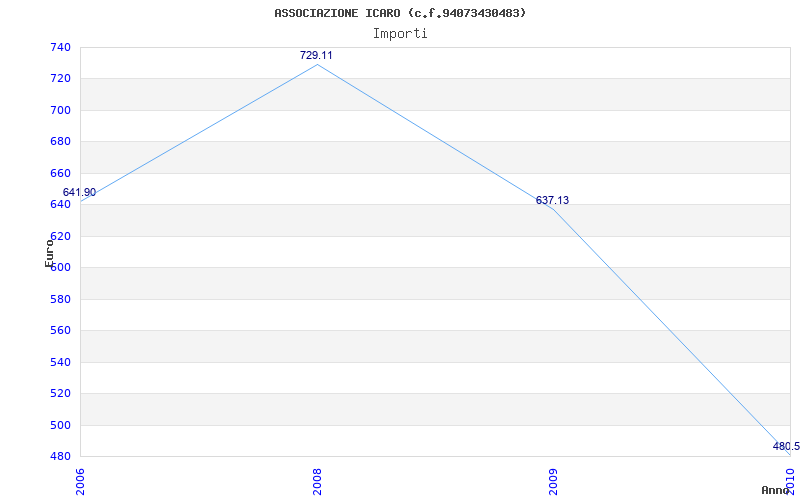Click the 729.11 data label

point(316,55)
